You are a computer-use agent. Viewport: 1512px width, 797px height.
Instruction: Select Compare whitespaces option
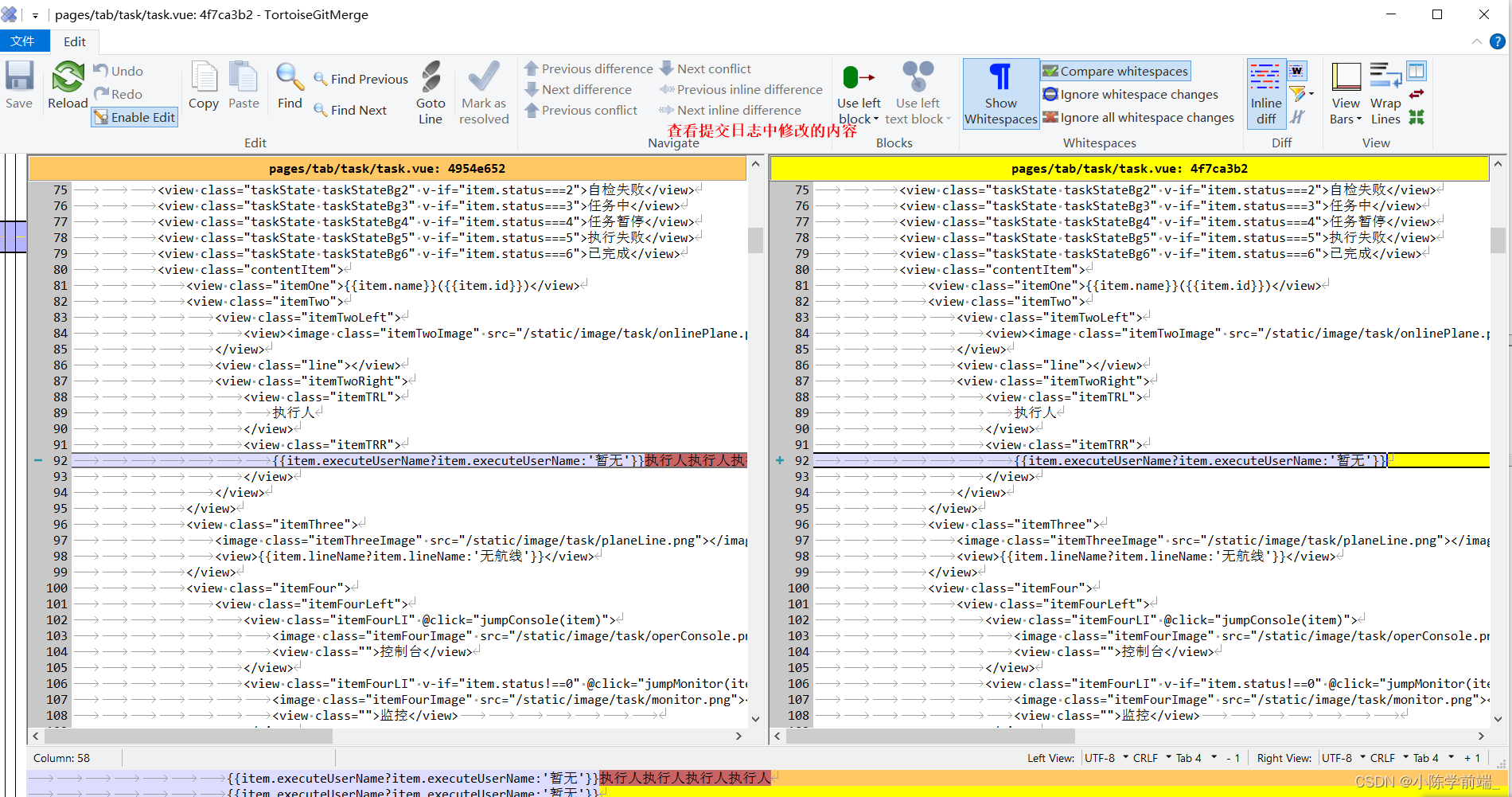pyautogui.click(x=1116, y=71)
